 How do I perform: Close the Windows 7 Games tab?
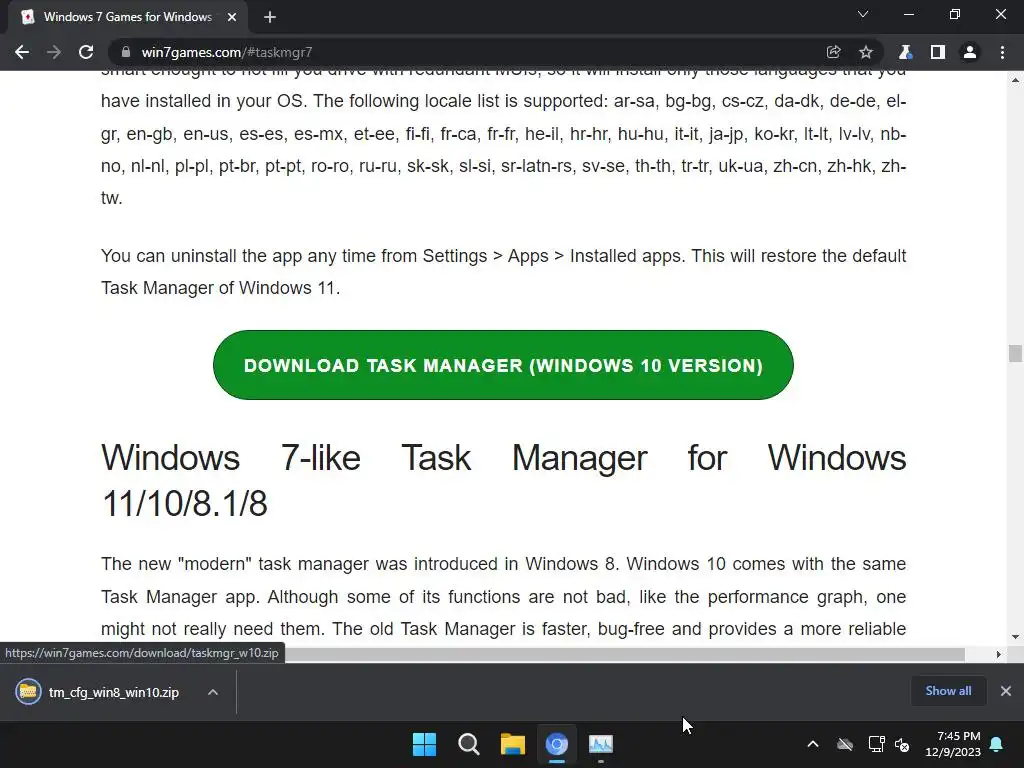coord(232,17)
